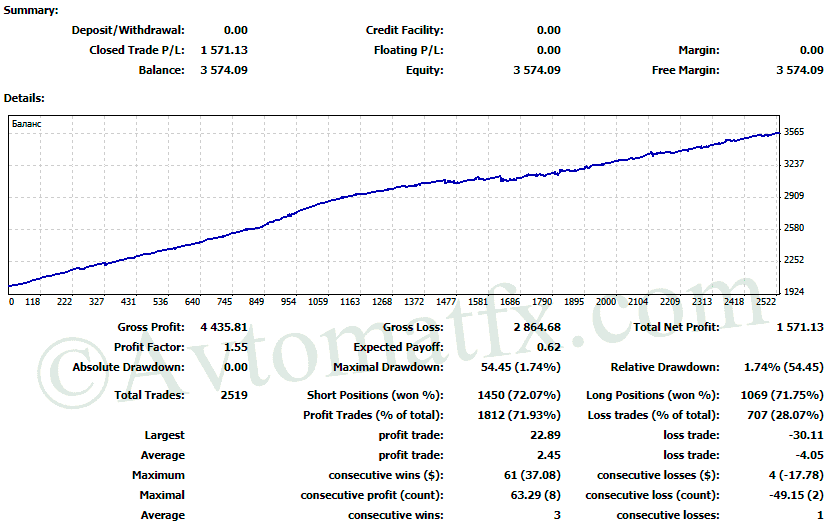Select the largest loss trade value -30.11
Image resolution: width=827 pixels, height=525 pixels.
pos(805,435)
